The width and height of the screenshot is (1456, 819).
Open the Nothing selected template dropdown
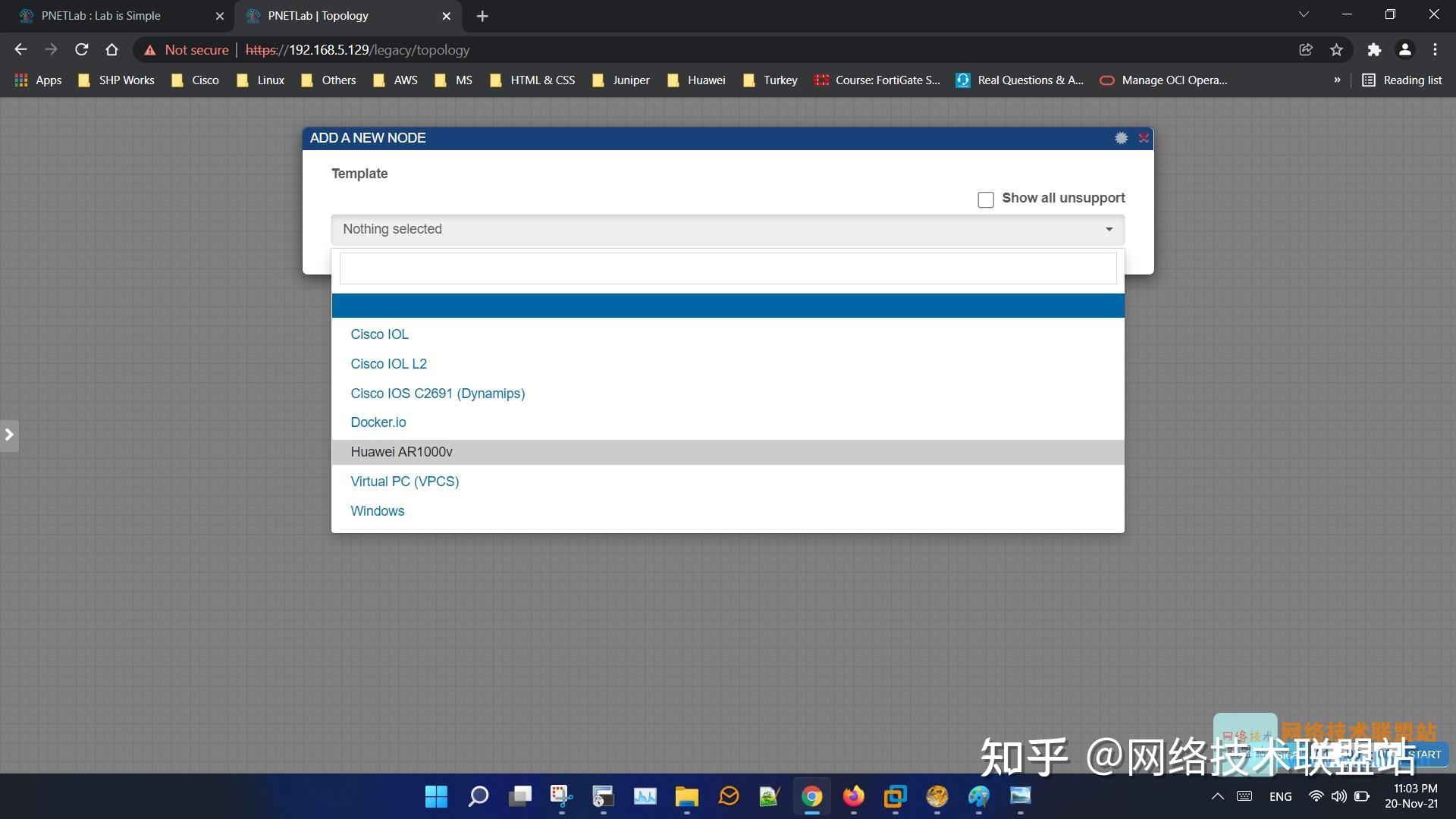(726, 229)
